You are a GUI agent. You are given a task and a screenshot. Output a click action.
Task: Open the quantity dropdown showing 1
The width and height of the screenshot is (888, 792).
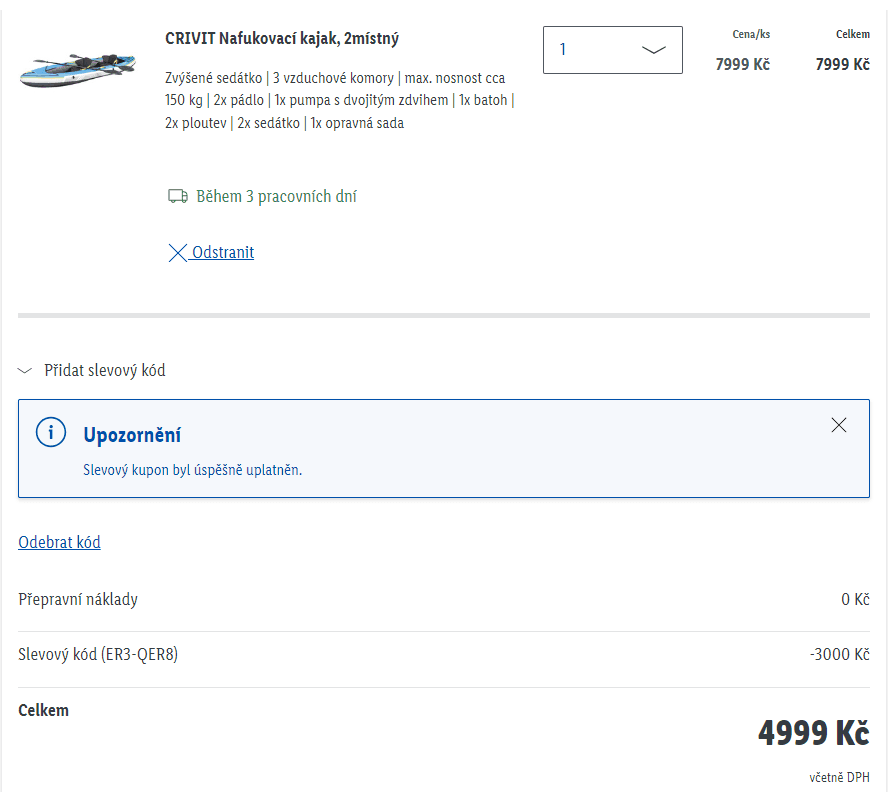coord(612,50)
